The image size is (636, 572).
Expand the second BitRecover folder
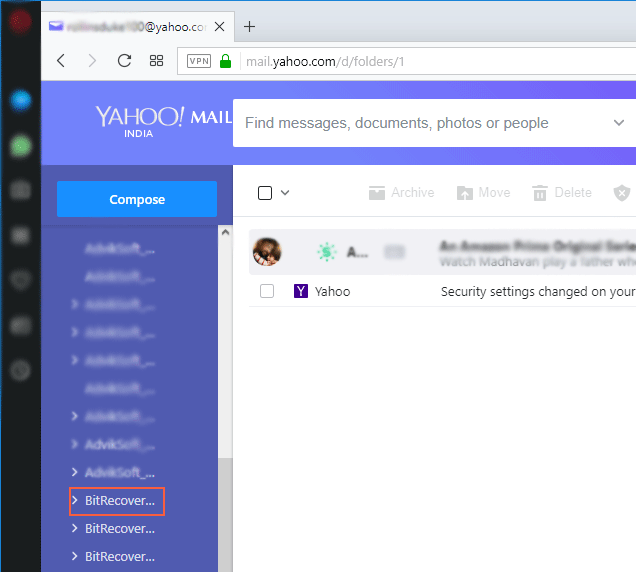click(75, 528)
